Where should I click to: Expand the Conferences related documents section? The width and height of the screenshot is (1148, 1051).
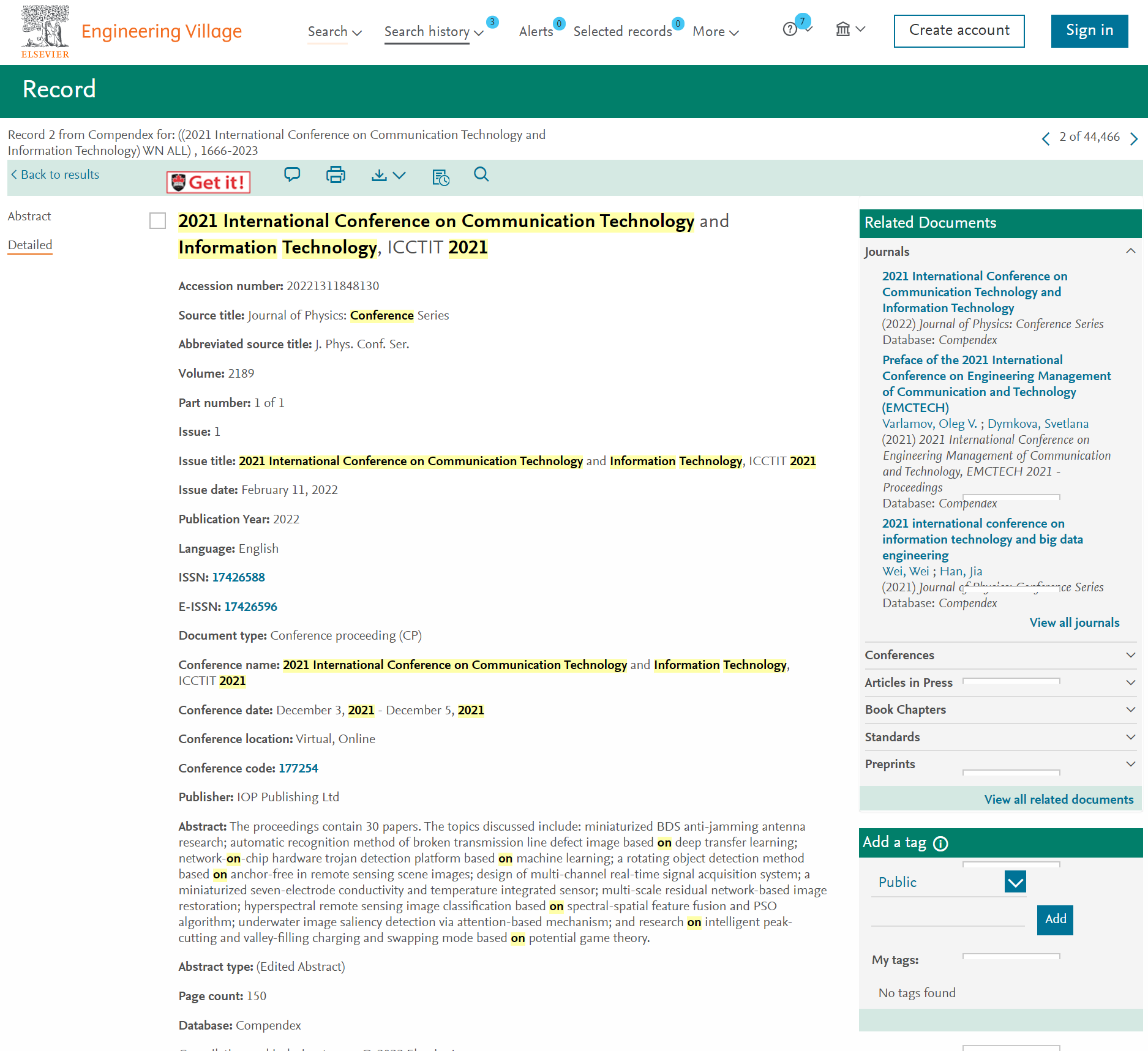tap(1000, 655)
